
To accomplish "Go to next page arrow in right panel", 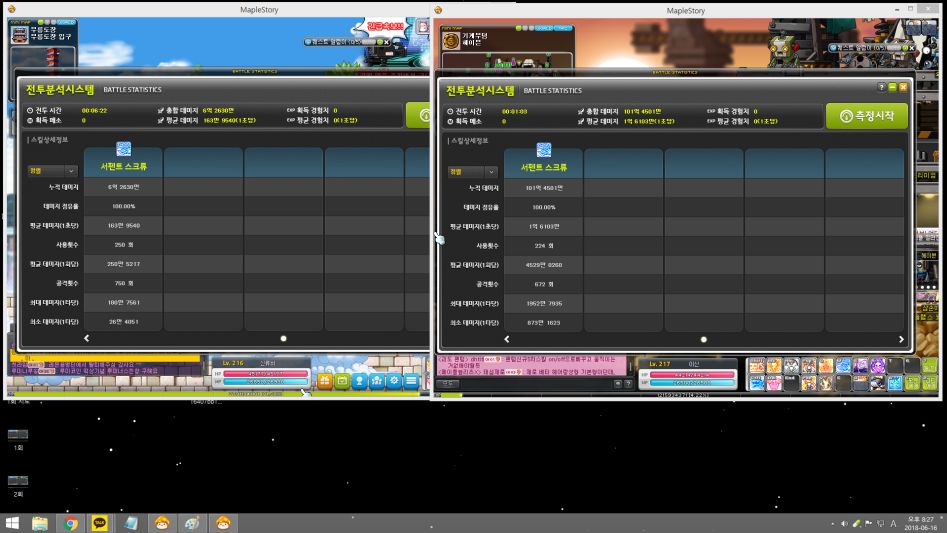I will coord(901,339).
